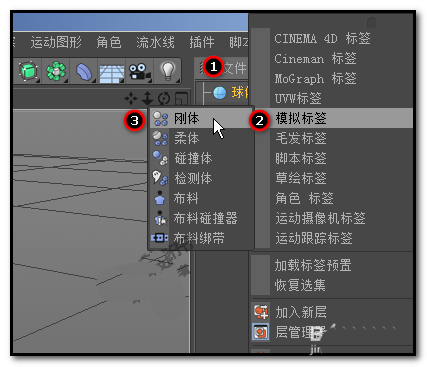Click 层管理器 menu entry
Viewport: 427px width, 367px height.
301,332
